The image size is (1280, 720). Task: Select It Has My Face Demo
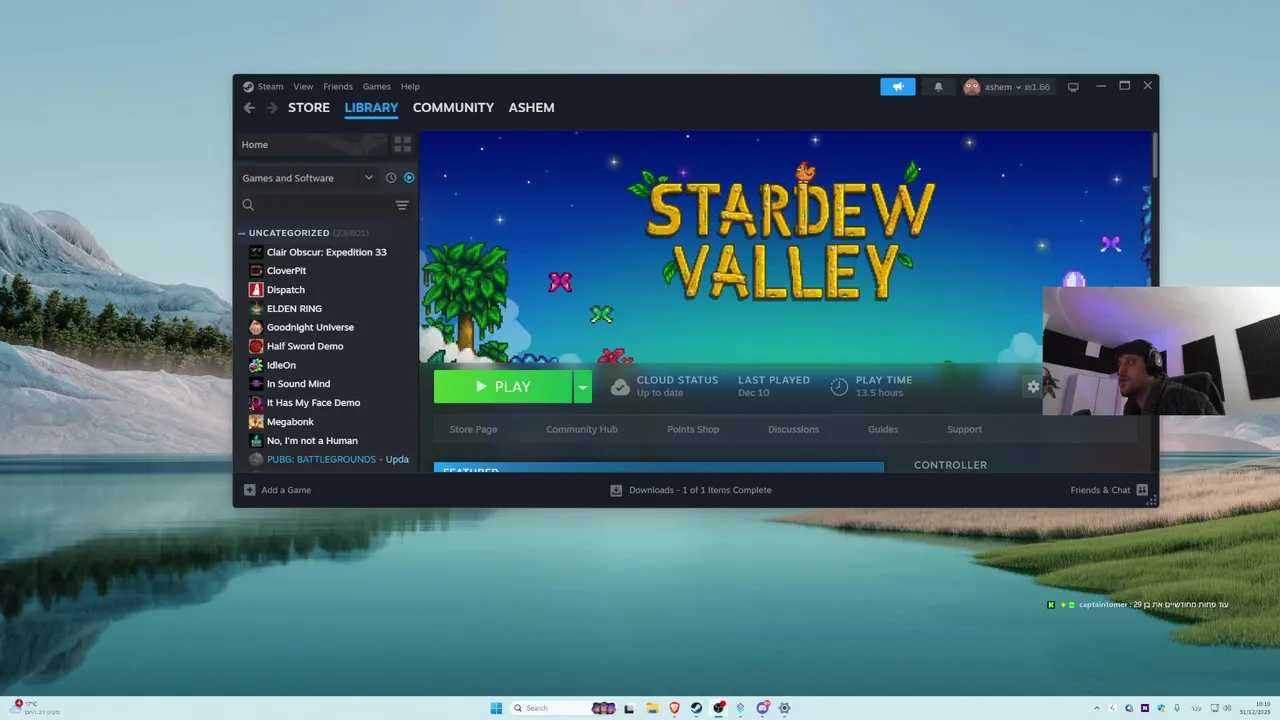313,403
